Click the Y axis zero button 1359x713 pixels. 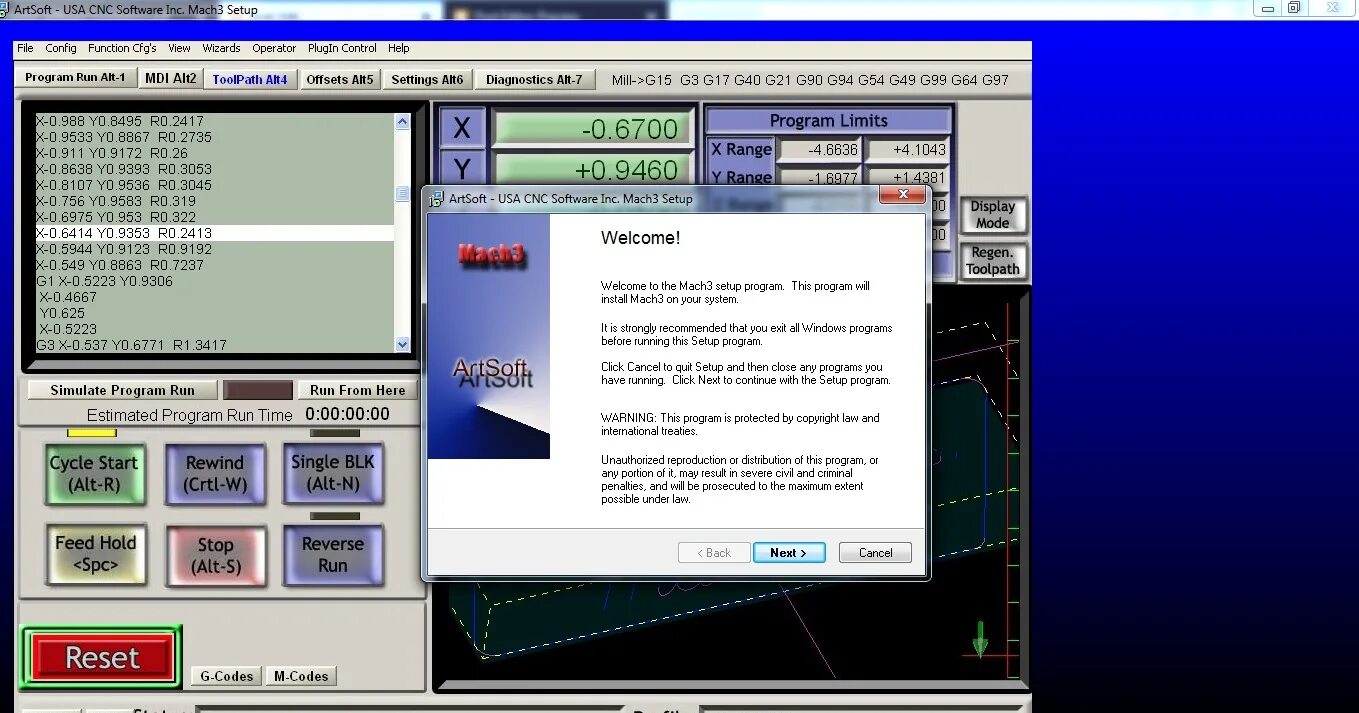[x=462, y=168]
